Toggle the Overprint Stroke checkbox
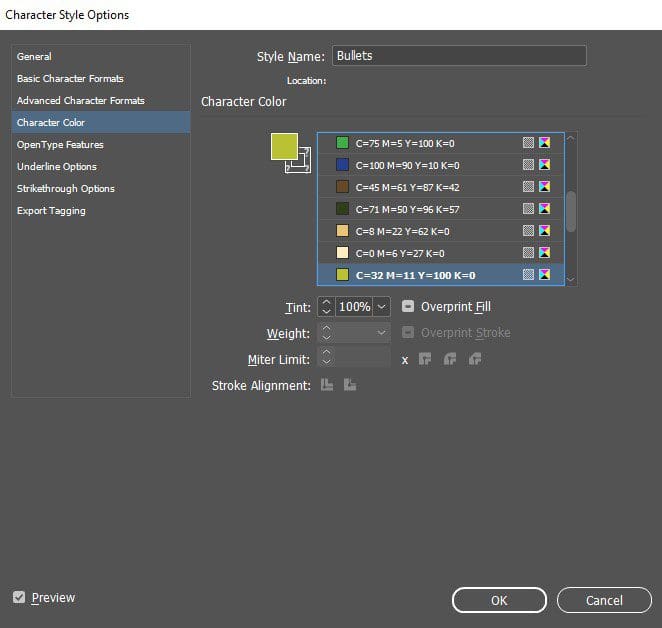Image resolution: width=662 pixels, height=628 pixels. pyautogui.click(x=409, y=333)
